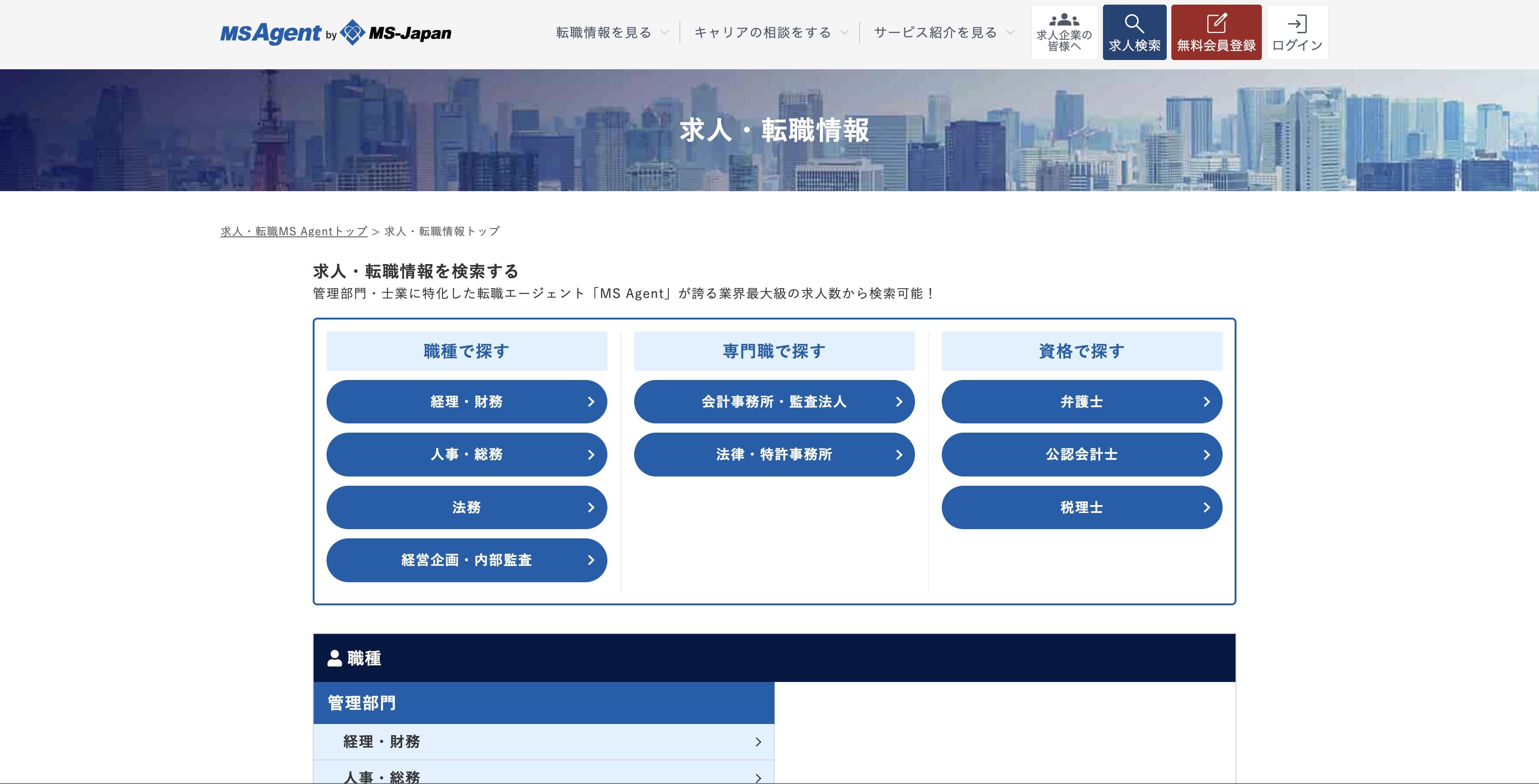Click the arrow on the 弁護士 button
Image resolution: width=1539 pixels, height=784 pixels.
click(1206, 402)
